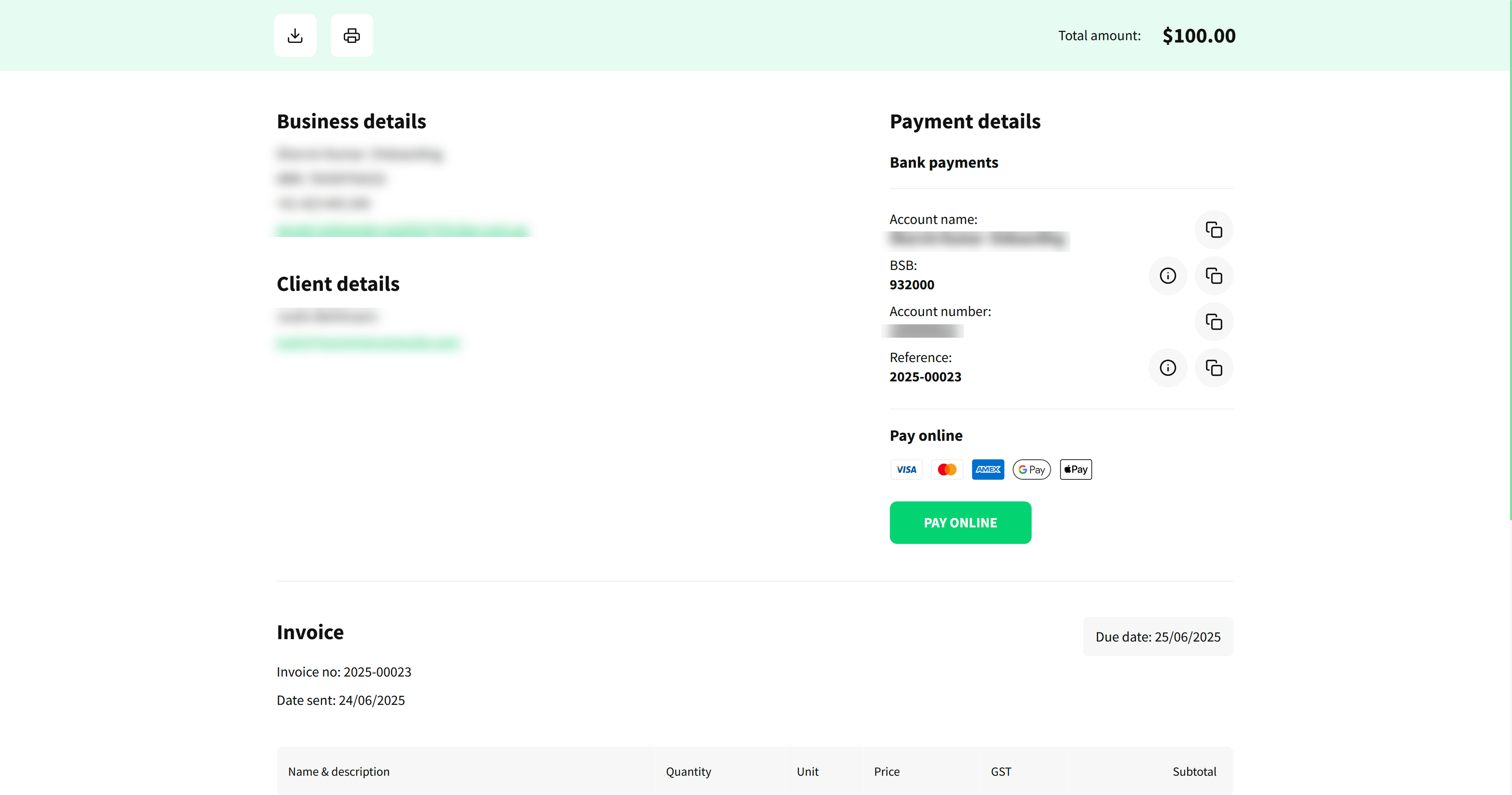
Task: Click the Pay online subheading
Action: 926,436
